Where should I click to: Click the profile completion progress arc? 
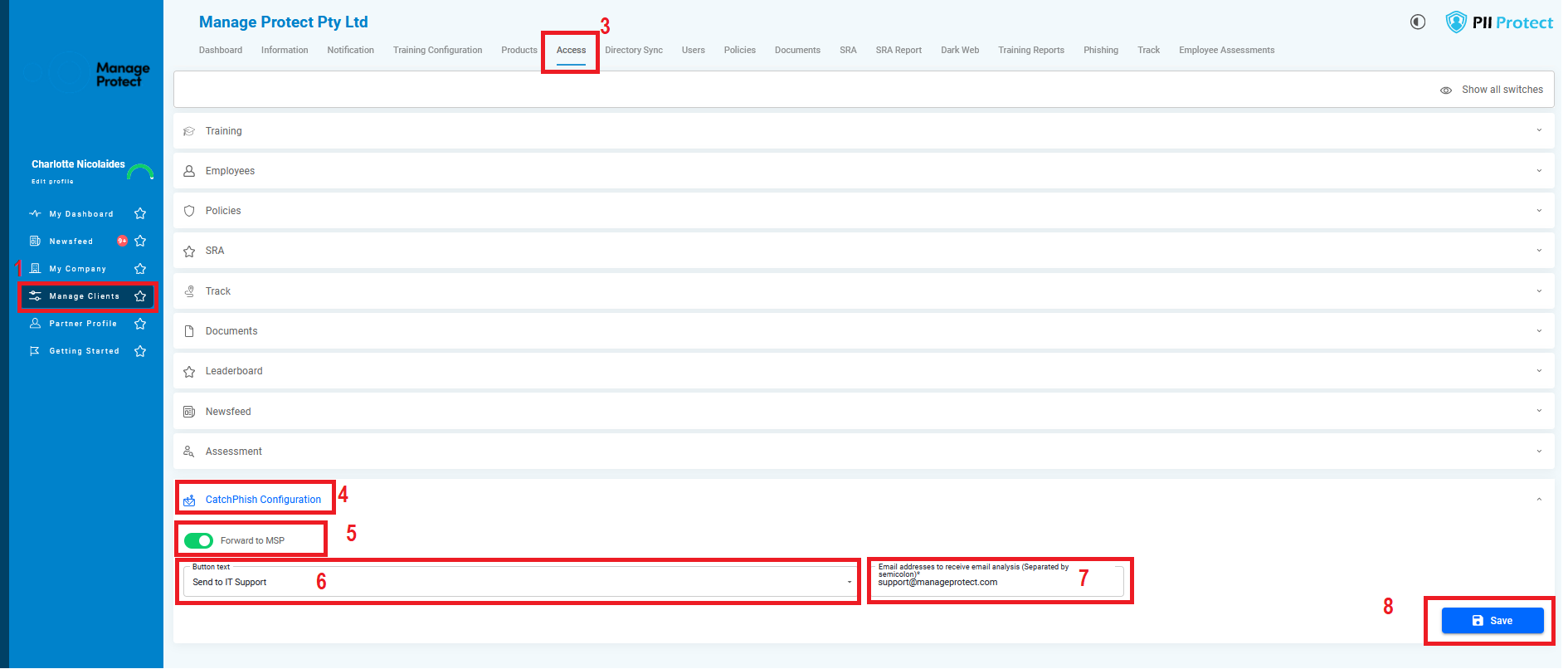140,172
